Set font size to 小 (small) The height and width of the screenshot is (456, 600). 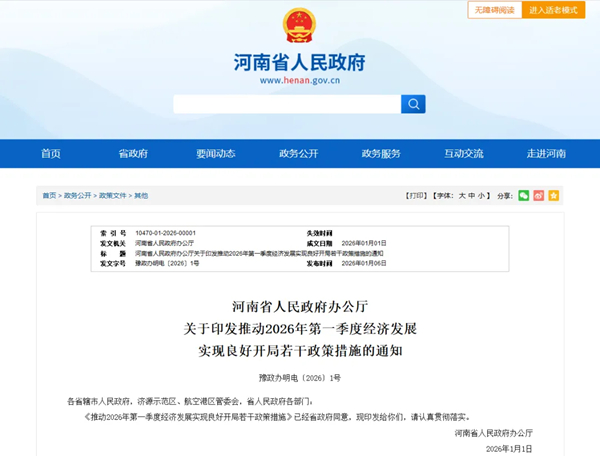(481, 196)
